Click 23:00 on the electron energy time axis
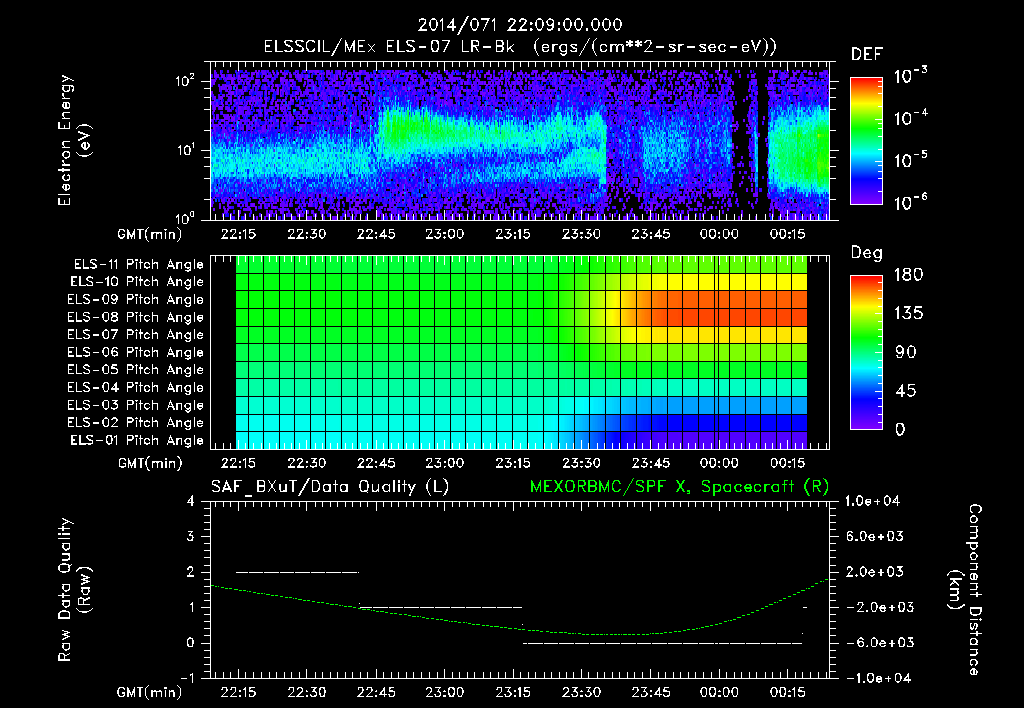Image resolution: width=1024 pixels, height=708 pixels. [x=444, y=234]
